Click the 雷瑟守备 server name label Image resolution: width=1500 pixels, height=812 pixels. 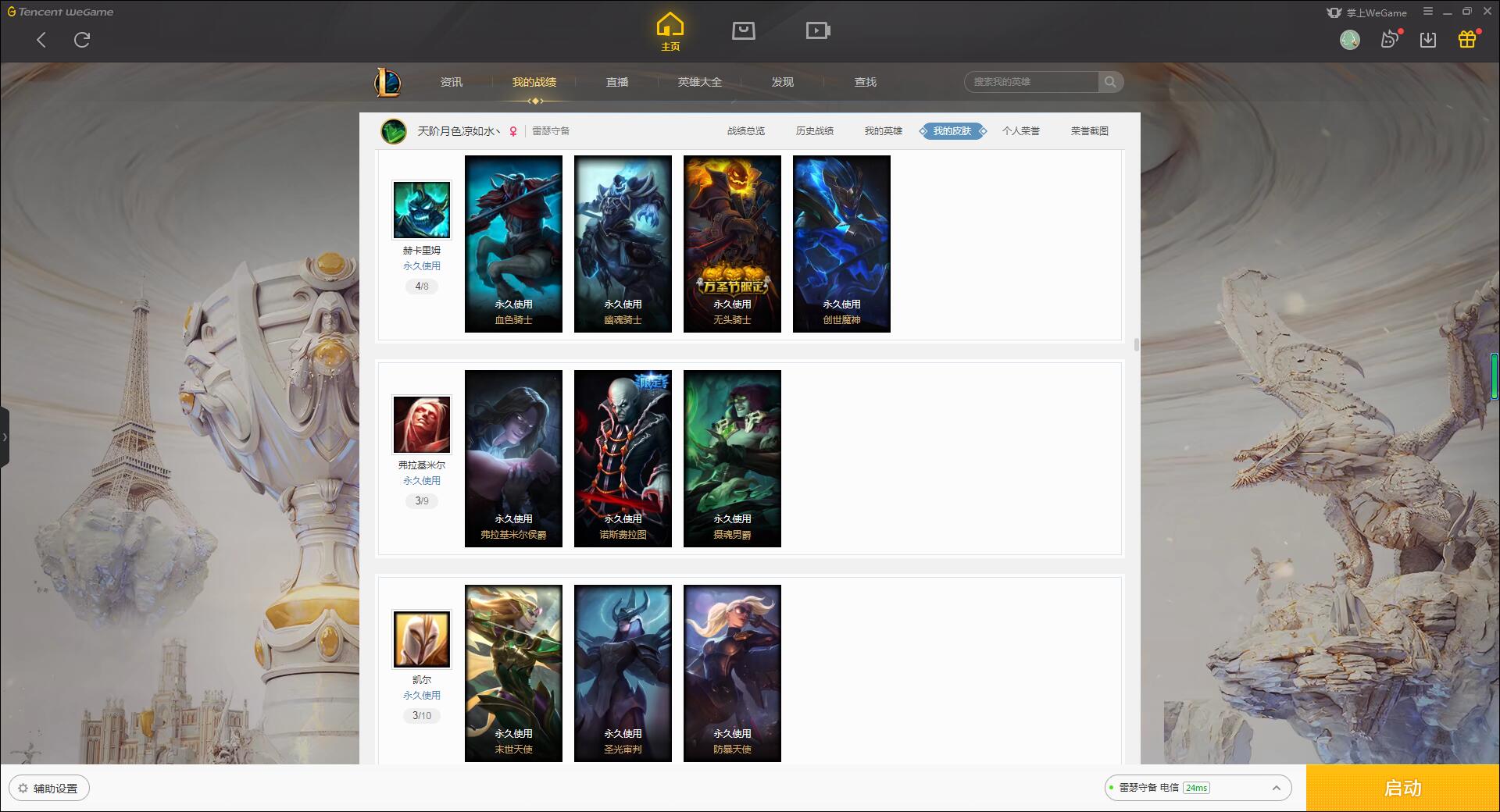coord(551,131)
